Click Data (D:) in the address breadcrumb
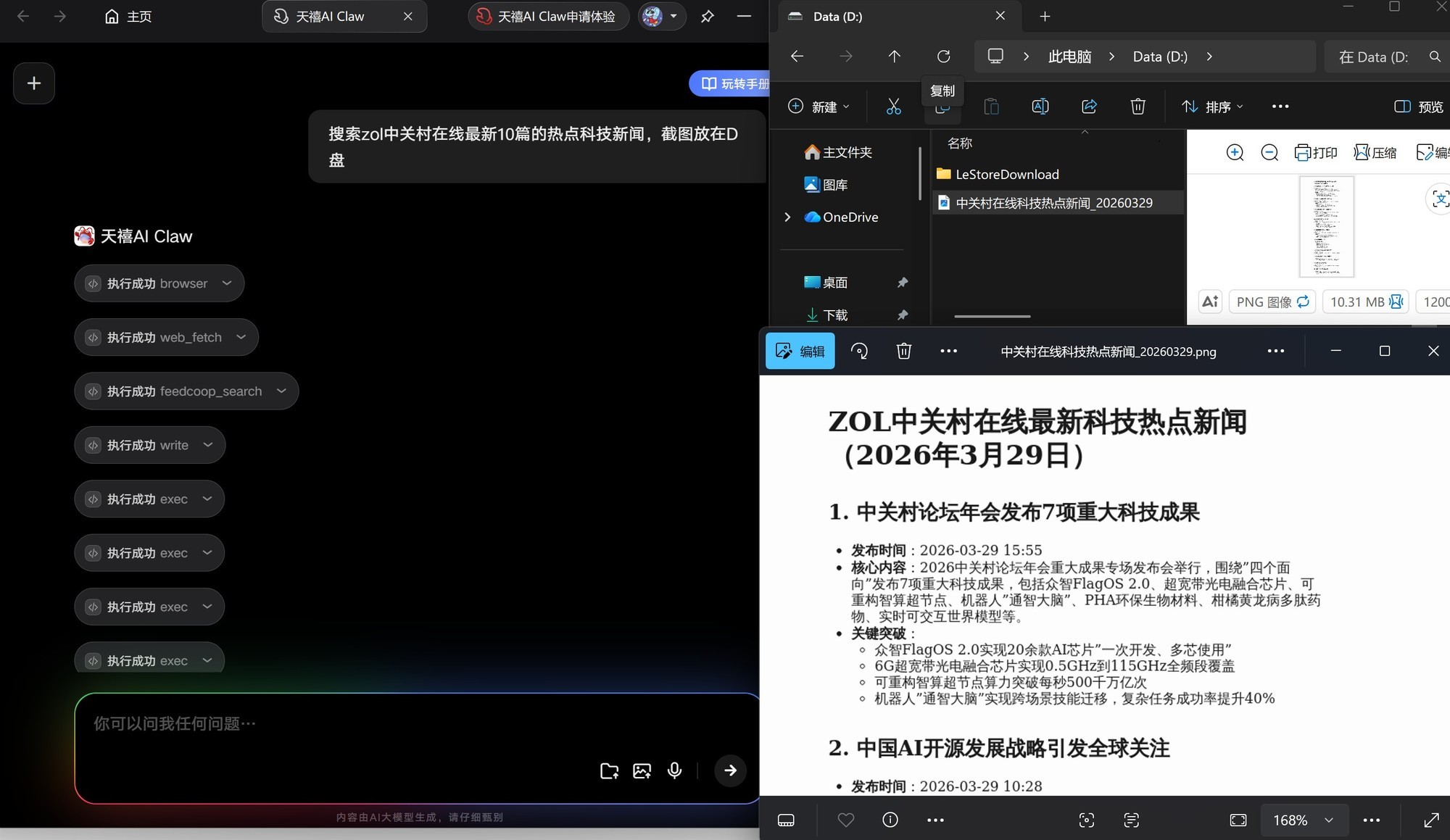1450x840 pixels. (1160, 57)
